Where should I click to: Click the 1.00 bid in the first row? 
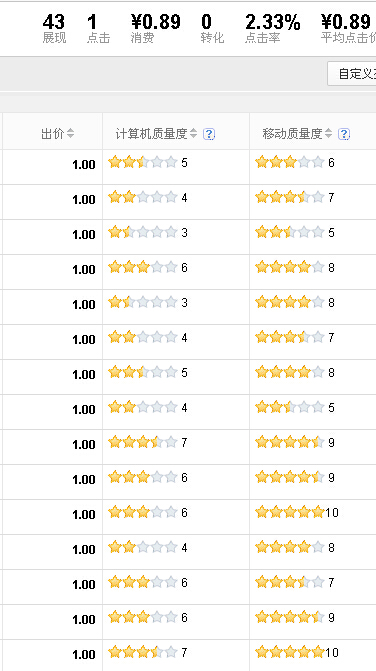click(x=84, y=165)
